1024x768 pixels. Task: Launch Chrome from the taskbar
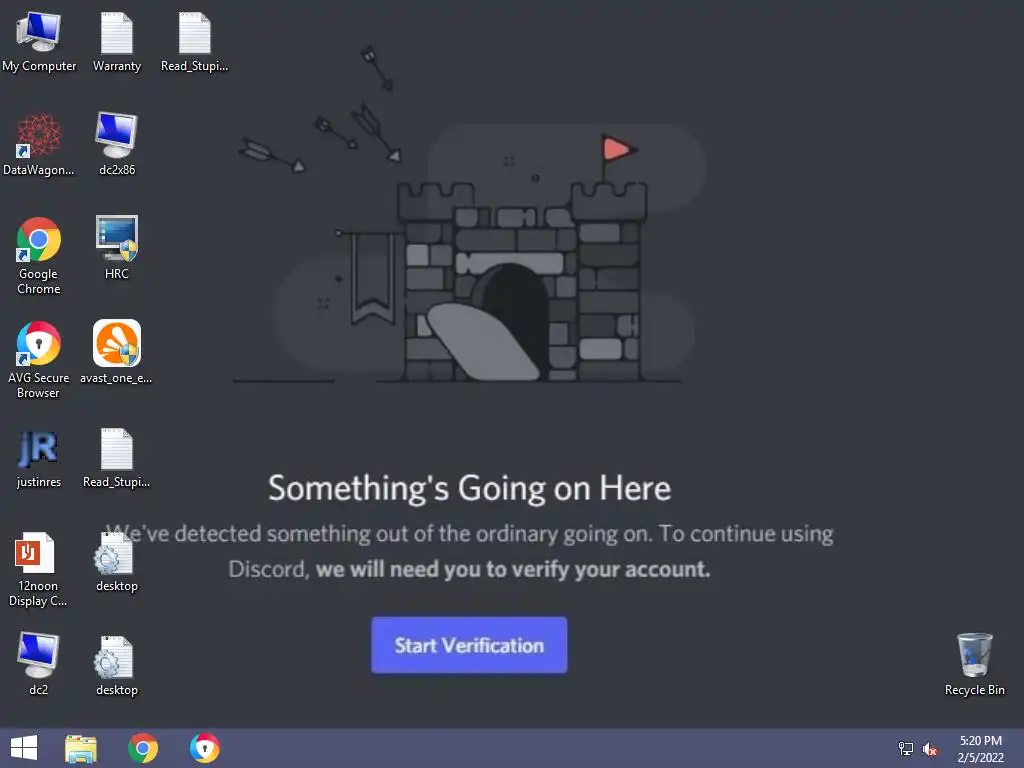coord(143,748)
